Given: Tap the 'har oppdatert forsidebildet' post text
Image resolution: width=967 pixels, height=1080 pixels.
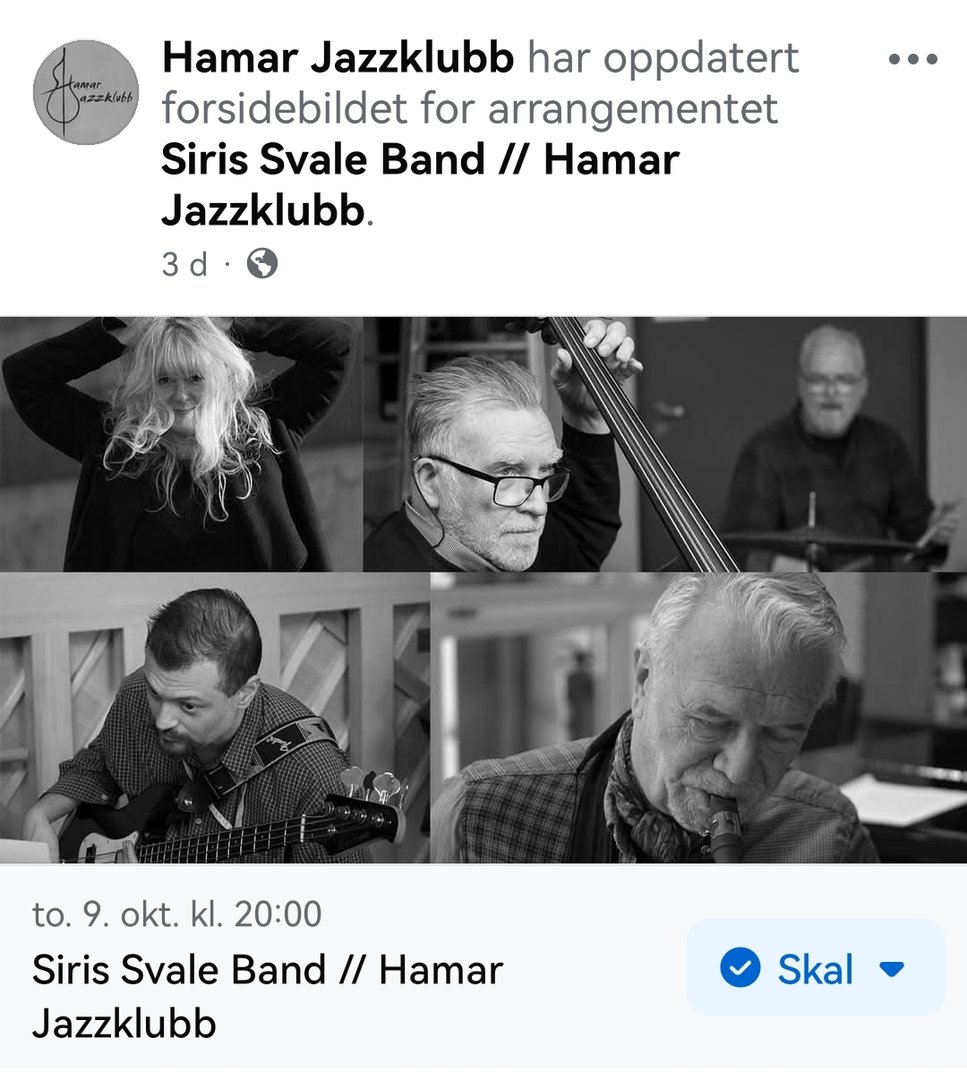Looking at the screenshot, I should [x=480, y=83].
